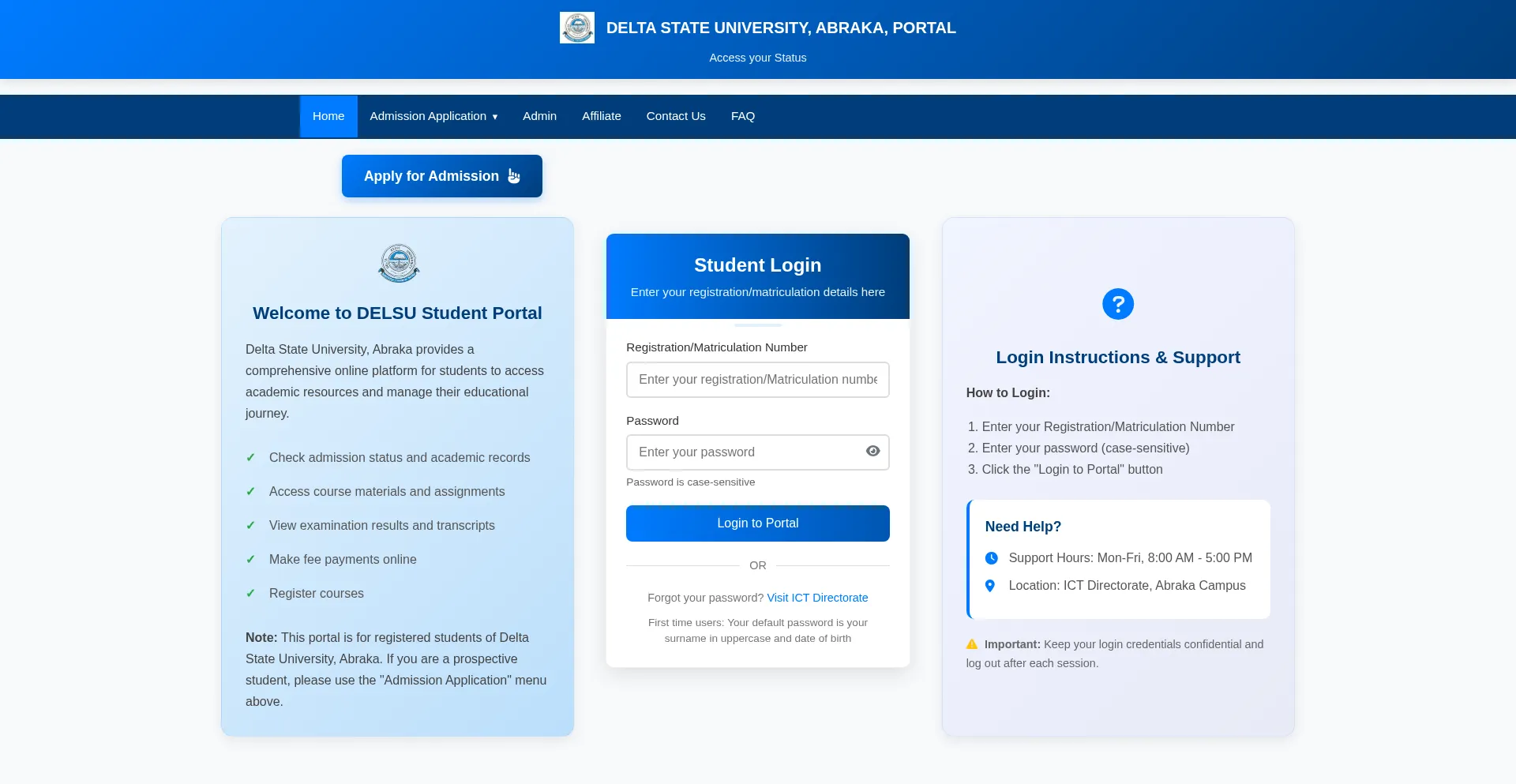Click step 'Enter your password (case-sensitive)'
The width and height of the screenshot is (1516, 784).
tap(1086, 448)
